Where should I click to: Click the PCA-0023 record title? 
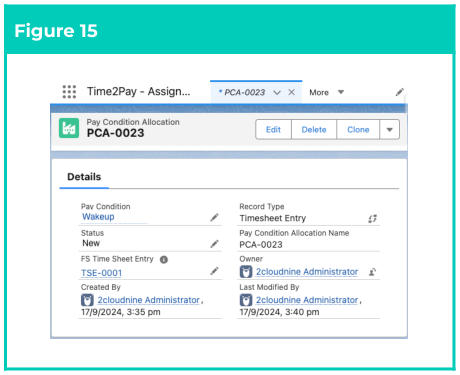click(115, 133)
